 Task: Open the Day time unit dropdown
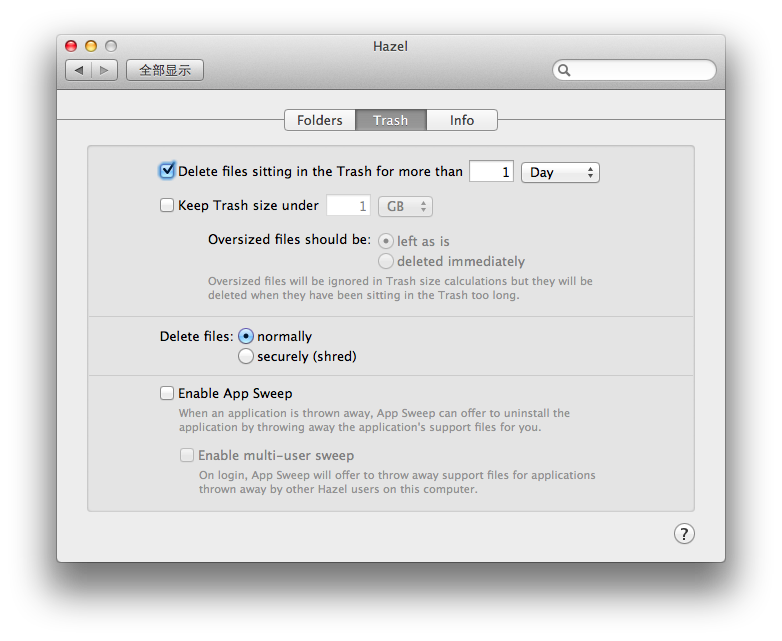click(560, 173)
